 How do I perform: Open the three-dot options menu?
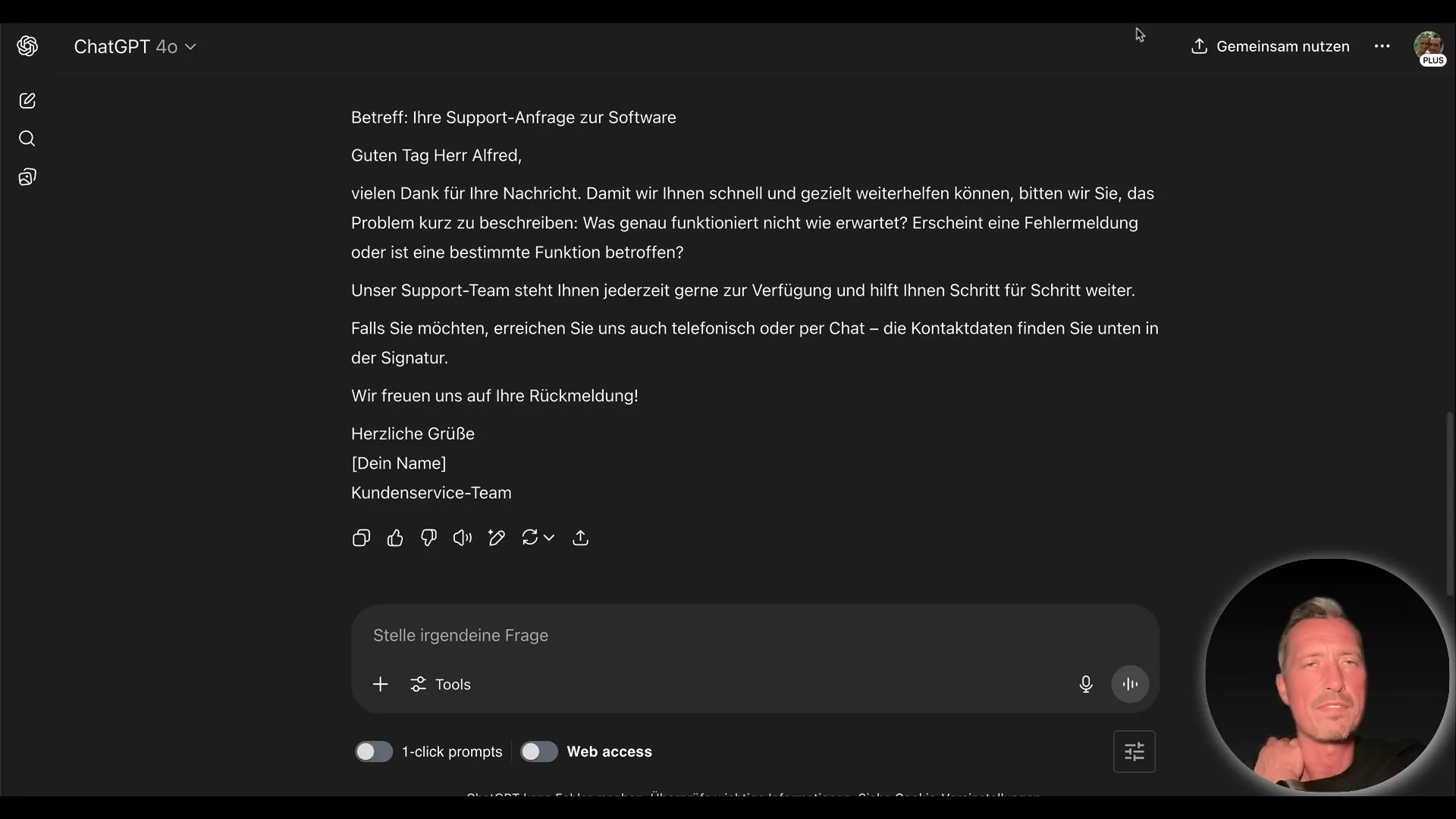coord(1382,46)
